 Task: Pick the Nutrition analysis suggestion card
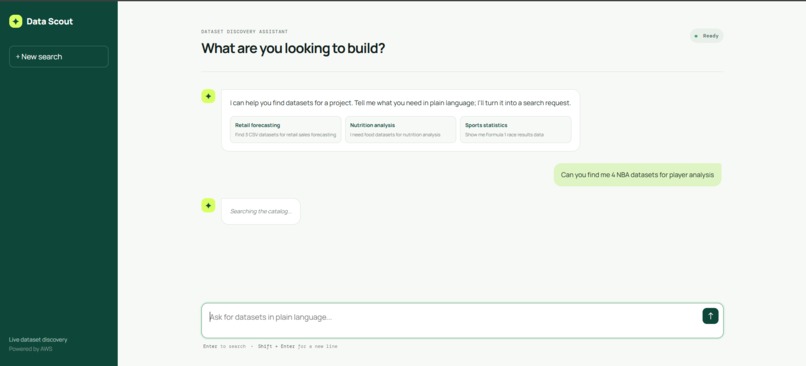(400, 130)
